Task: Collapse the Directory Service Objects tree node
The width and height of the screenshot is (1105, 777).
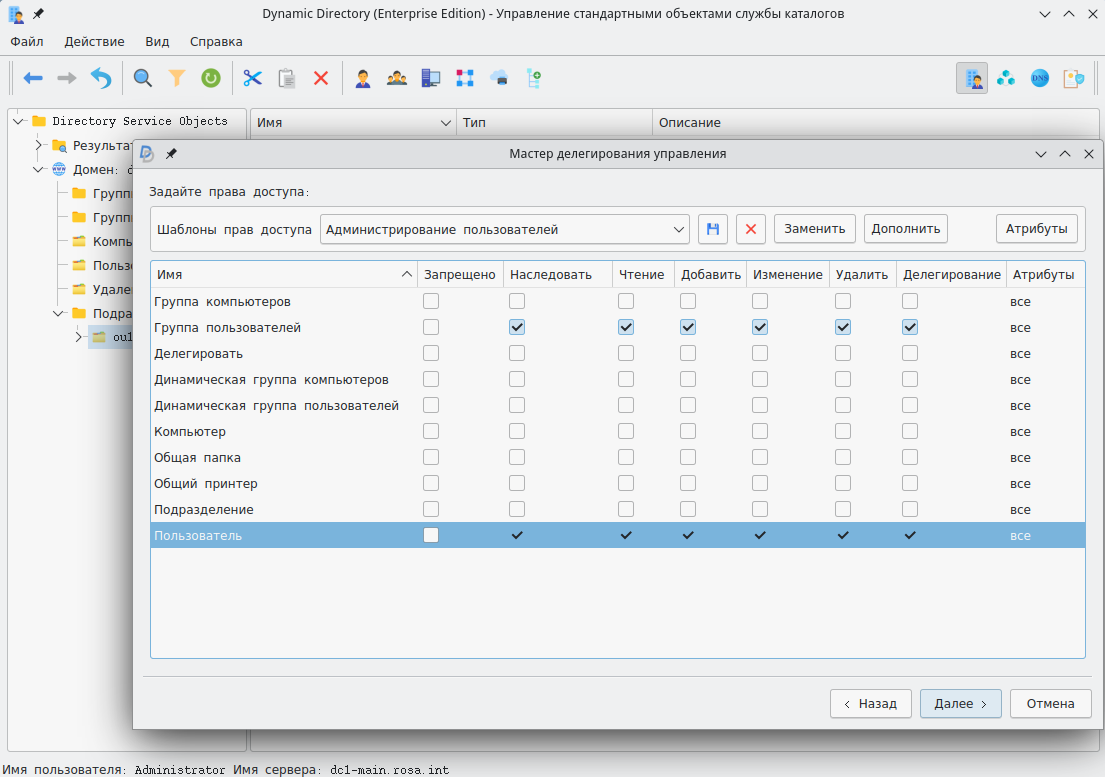Action: [x=19, y=121]
